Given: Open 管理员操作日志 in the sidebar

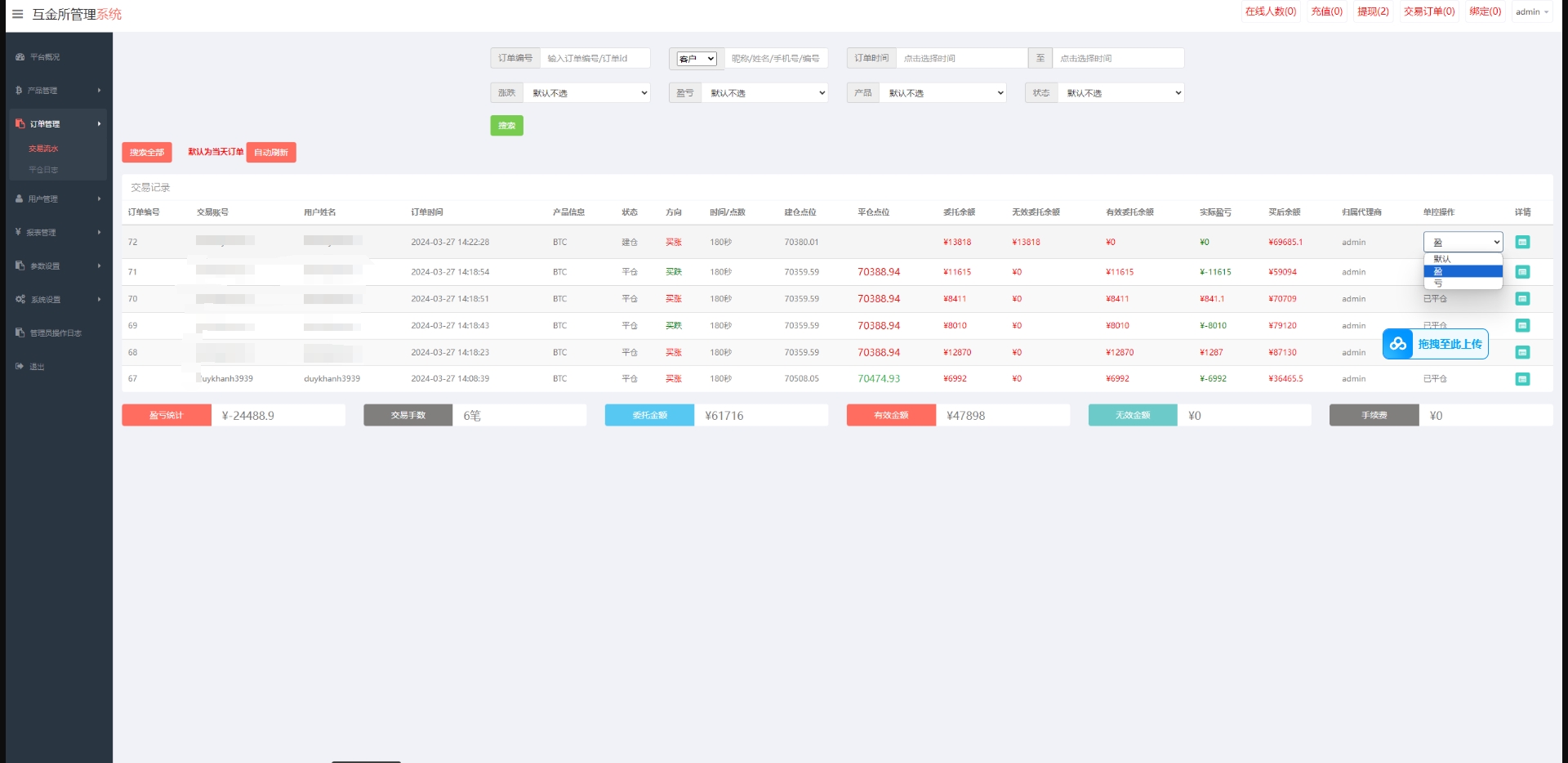Looking at the screenshot, I should (x=56, y=333).
